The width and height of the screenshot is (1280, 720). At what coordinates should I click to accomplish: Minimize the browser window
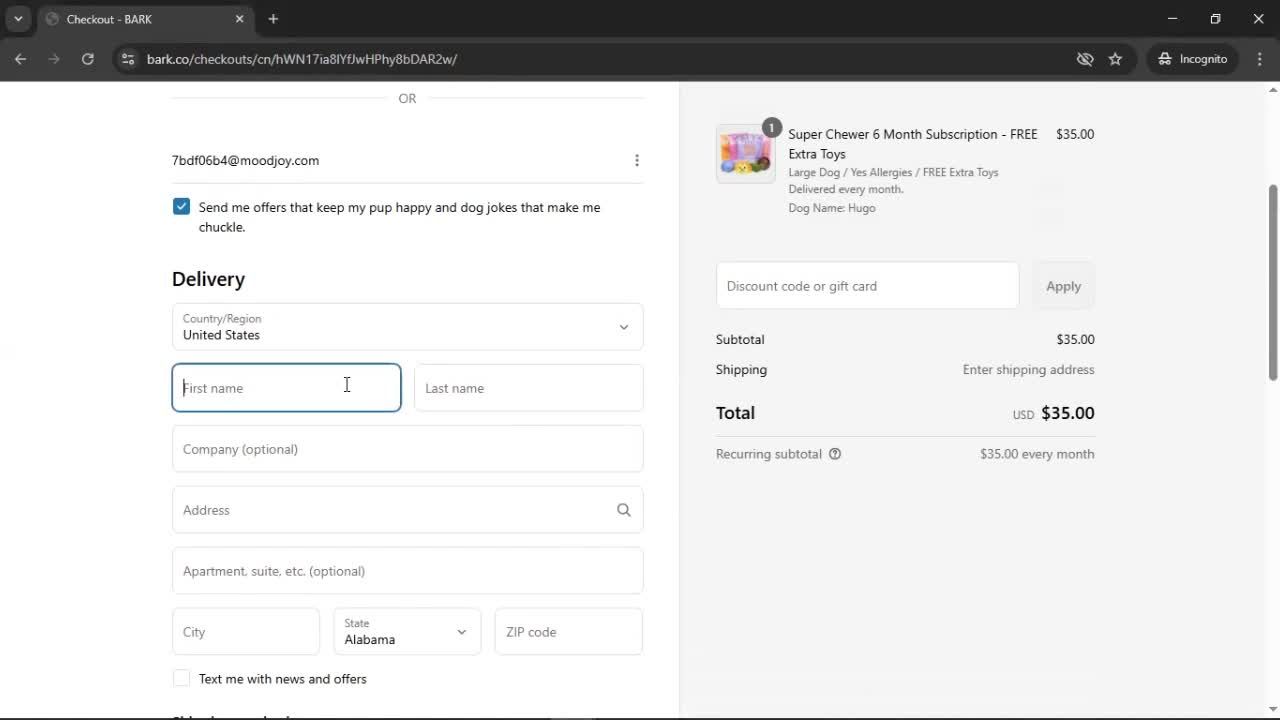point(1173,19)
